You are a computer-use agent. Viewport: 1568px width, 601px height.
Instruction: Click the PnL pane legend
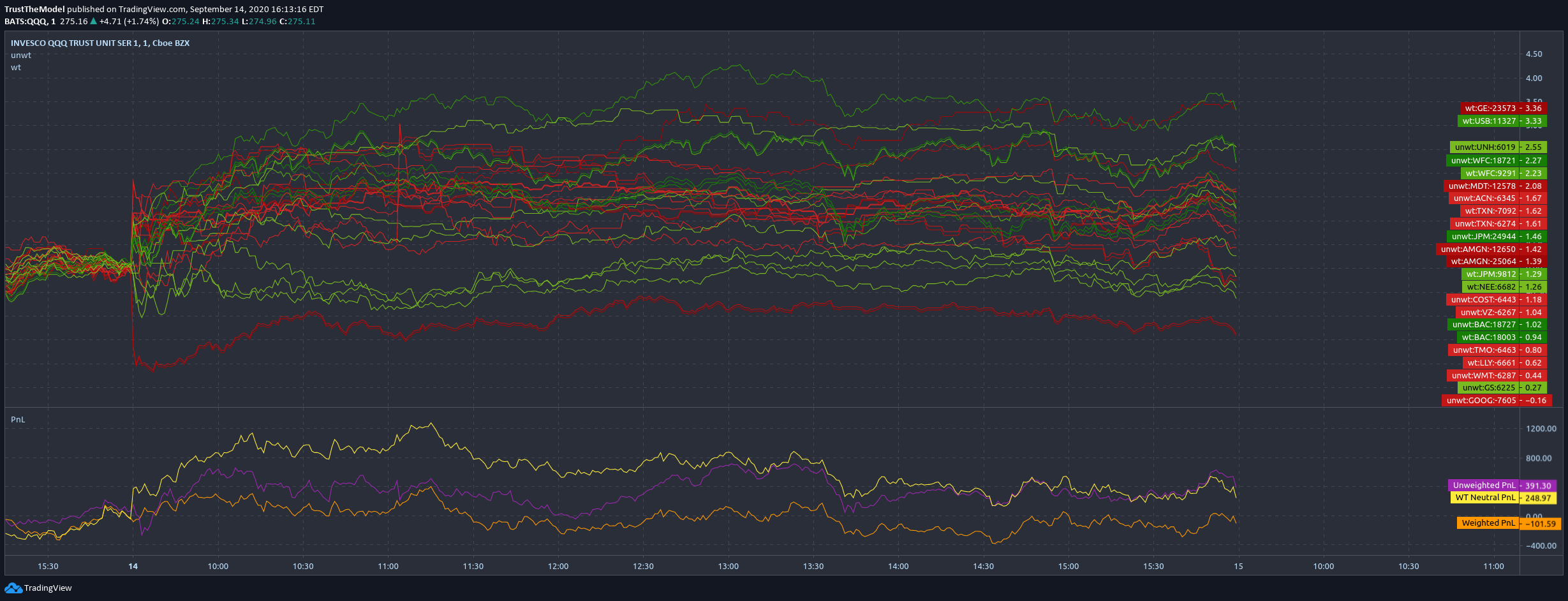click(x=18, y=419)
